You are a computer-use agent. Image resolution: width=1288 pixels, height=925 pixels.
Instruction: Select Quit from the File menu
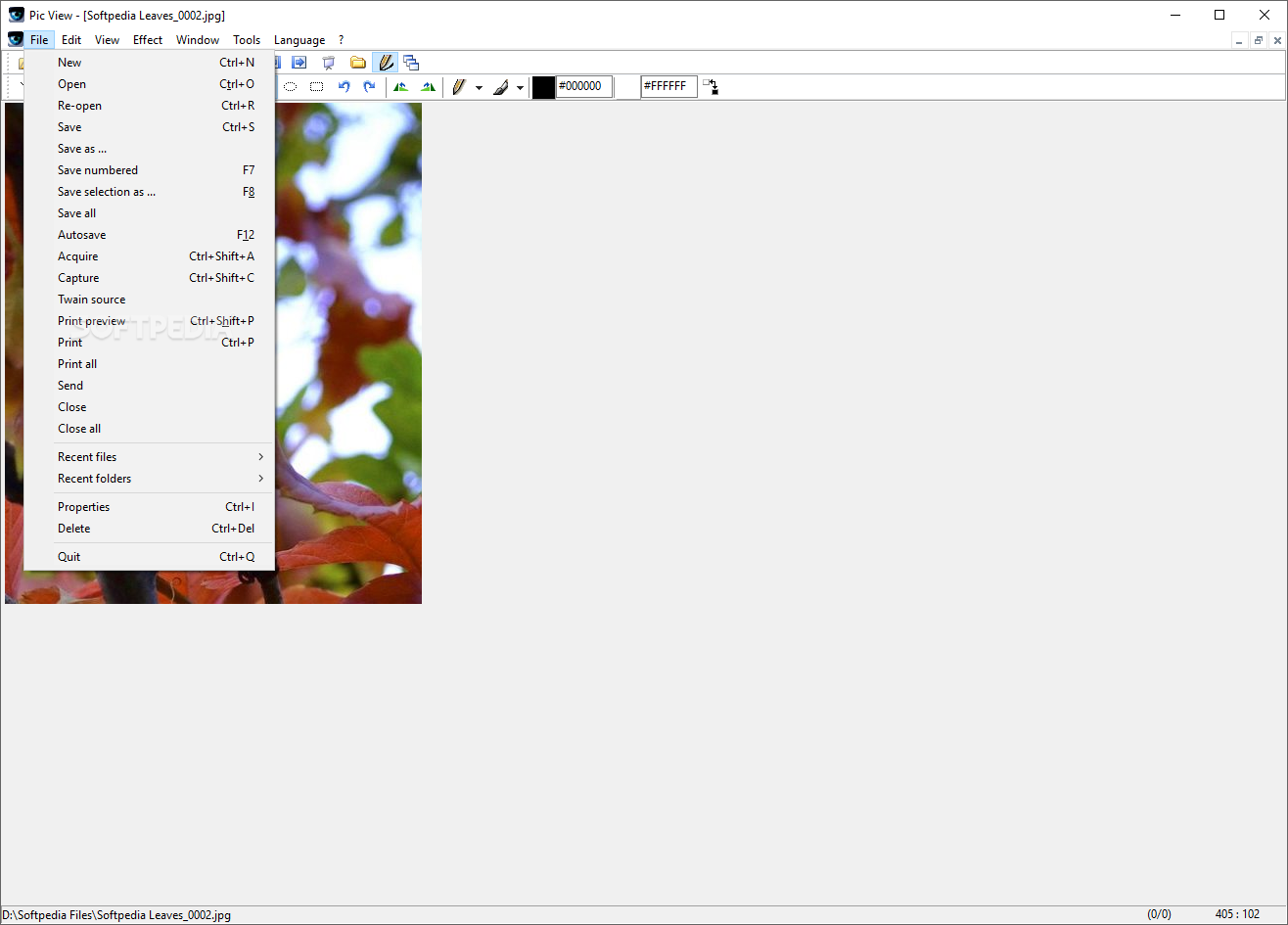click(x=149, y=557)
